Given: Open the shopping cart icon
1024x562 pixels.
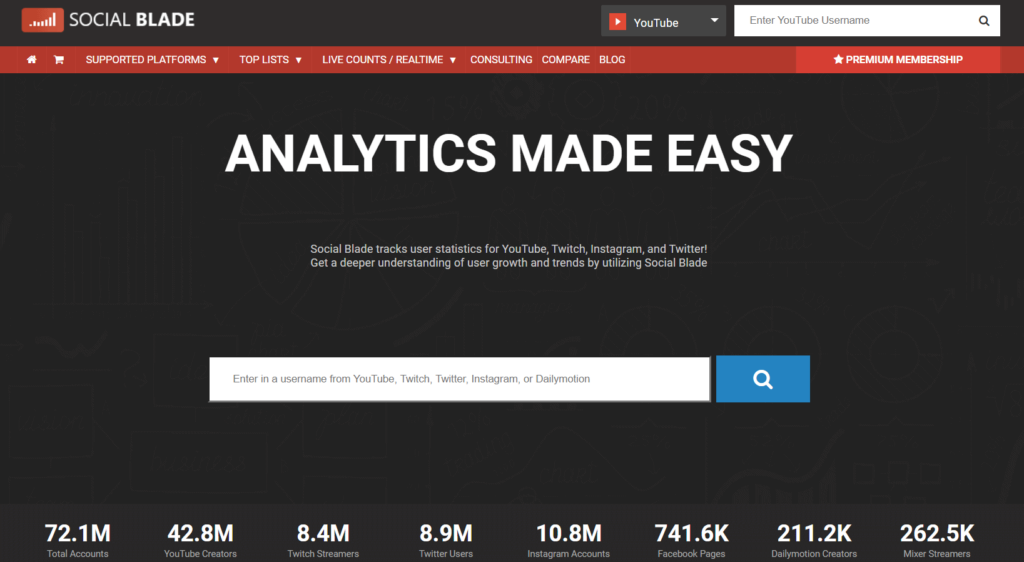Looking at the screenshot, I should click(x=59, y=59).
